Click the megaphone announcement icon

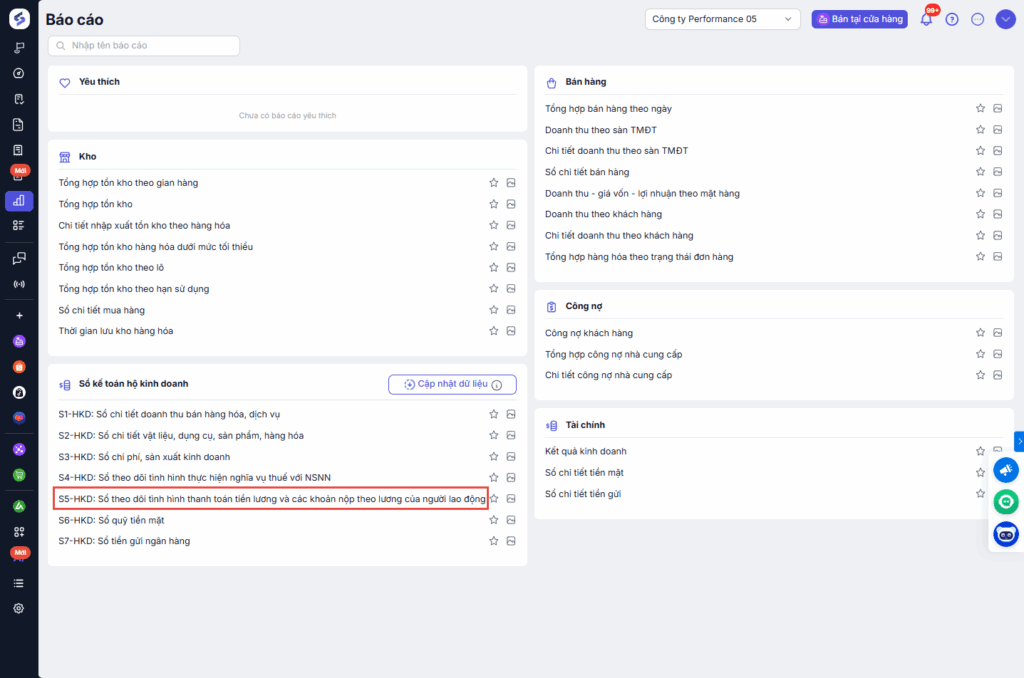[x=1006, y=470]
